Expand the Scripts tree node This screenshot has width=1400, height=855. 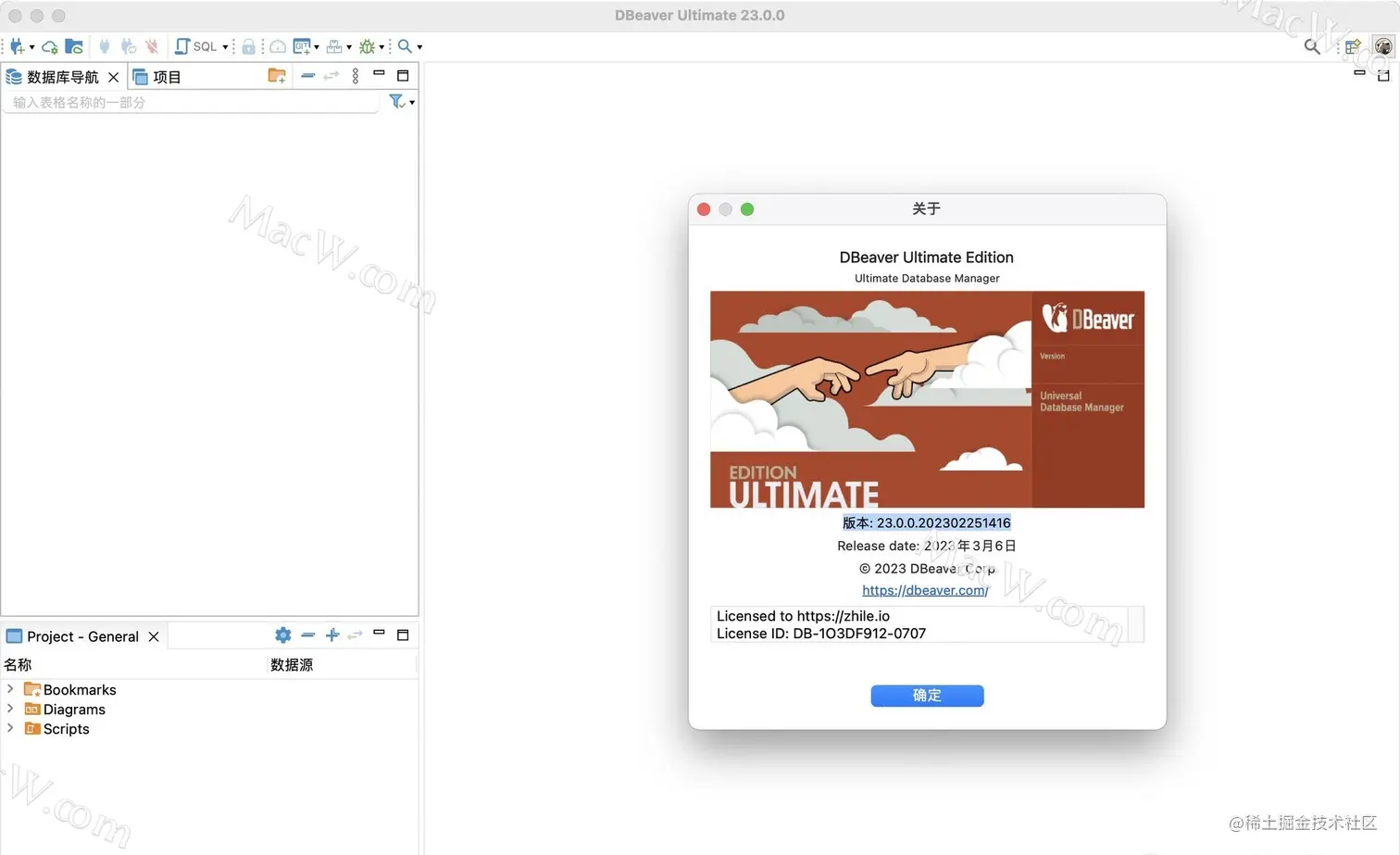coord(10,727)
